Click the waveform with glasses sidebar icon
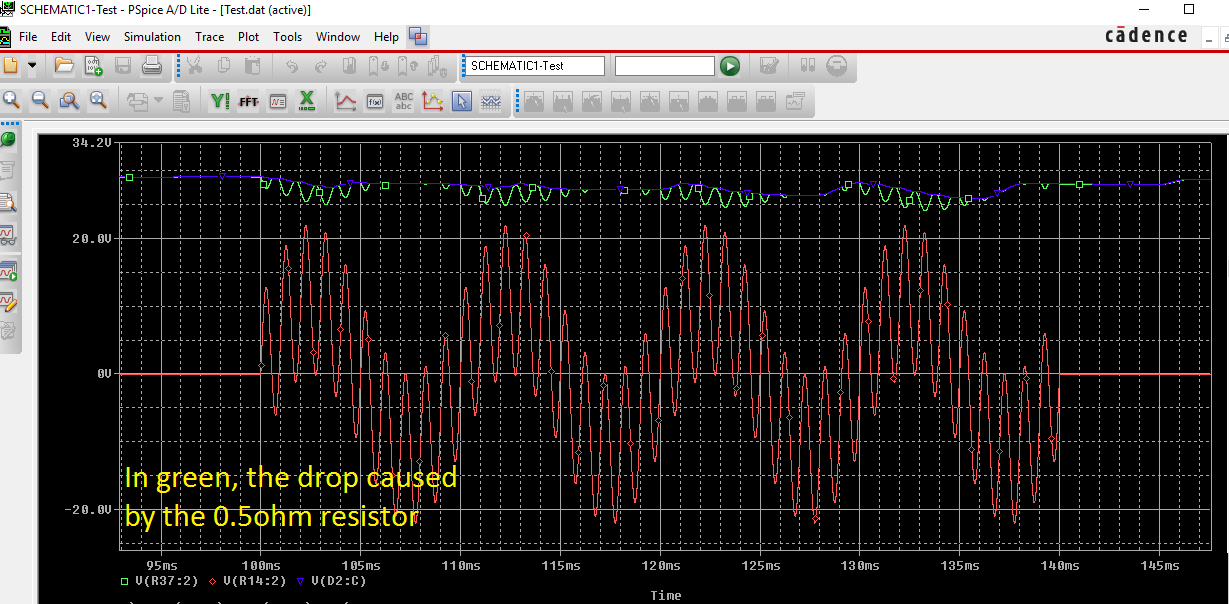1229x604 pixels. click(x=8, y=235)
